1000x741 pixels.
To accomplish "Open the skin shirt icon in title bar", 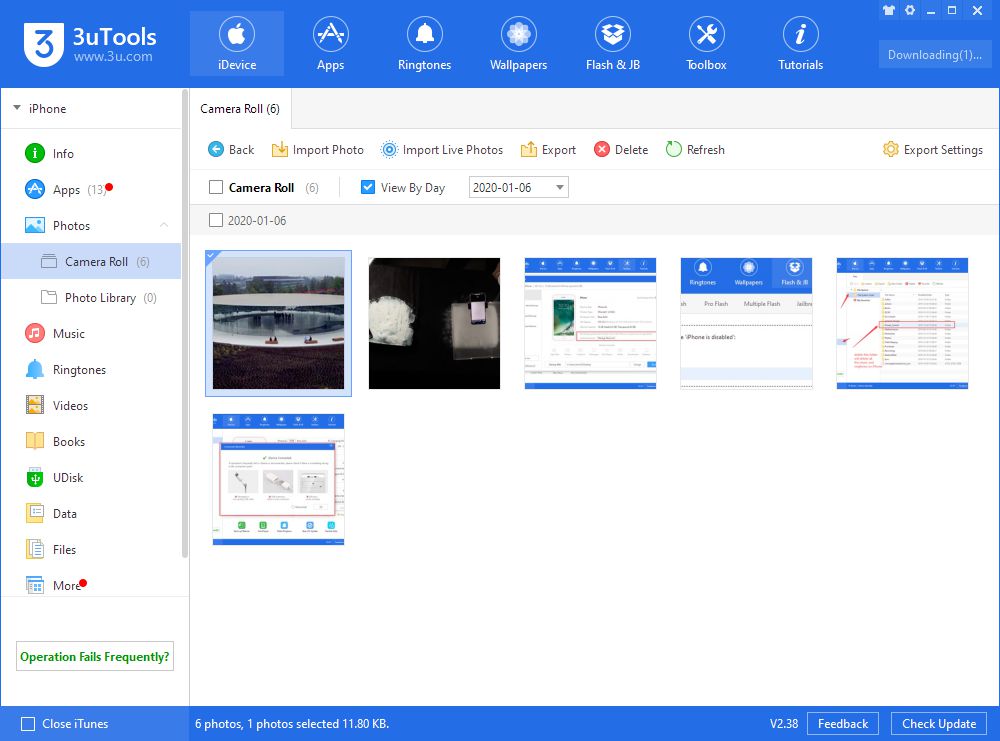I will click(x=888, y=10).
